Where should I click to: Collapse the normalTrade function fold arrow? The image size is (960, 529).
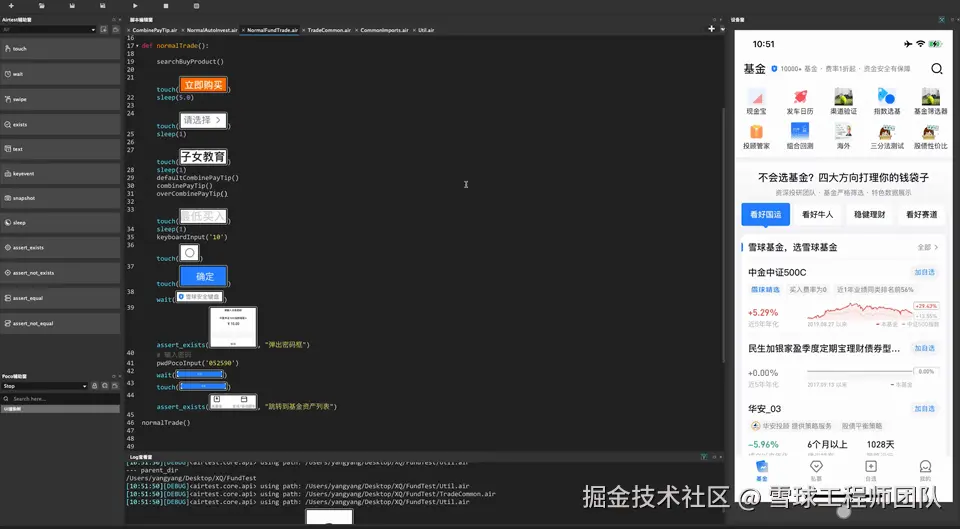pyautogui.click(x=137, y=46)
